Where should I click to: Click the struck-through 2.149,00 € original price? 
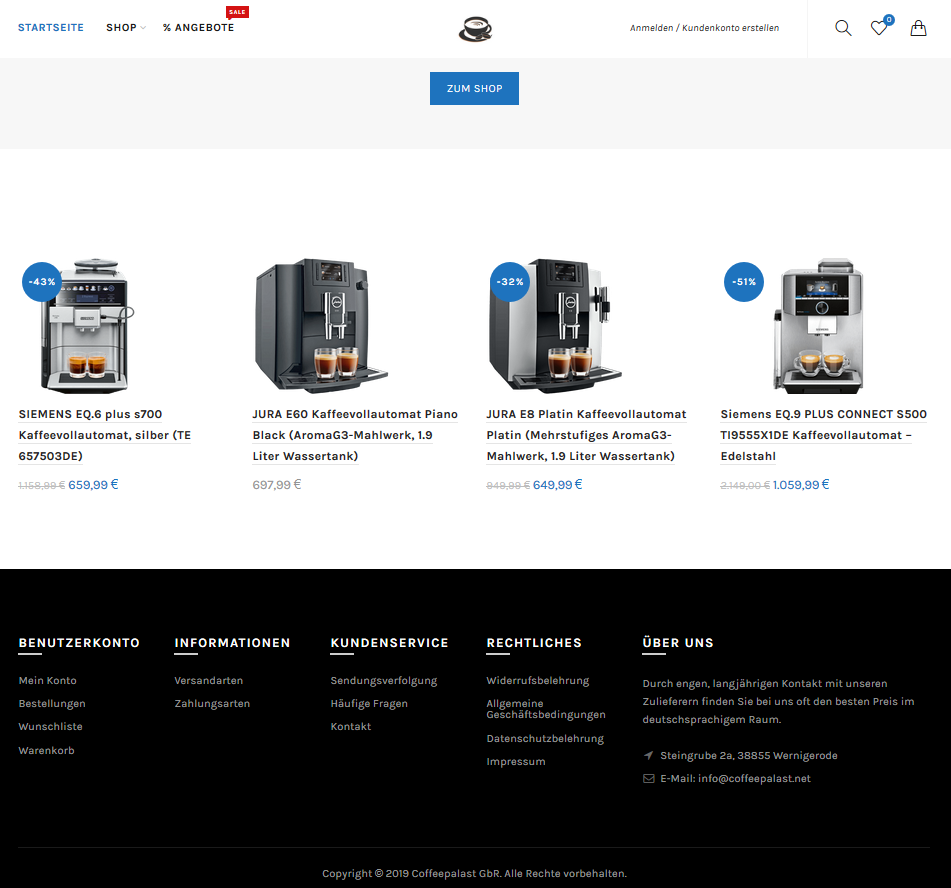click(745, 485)
